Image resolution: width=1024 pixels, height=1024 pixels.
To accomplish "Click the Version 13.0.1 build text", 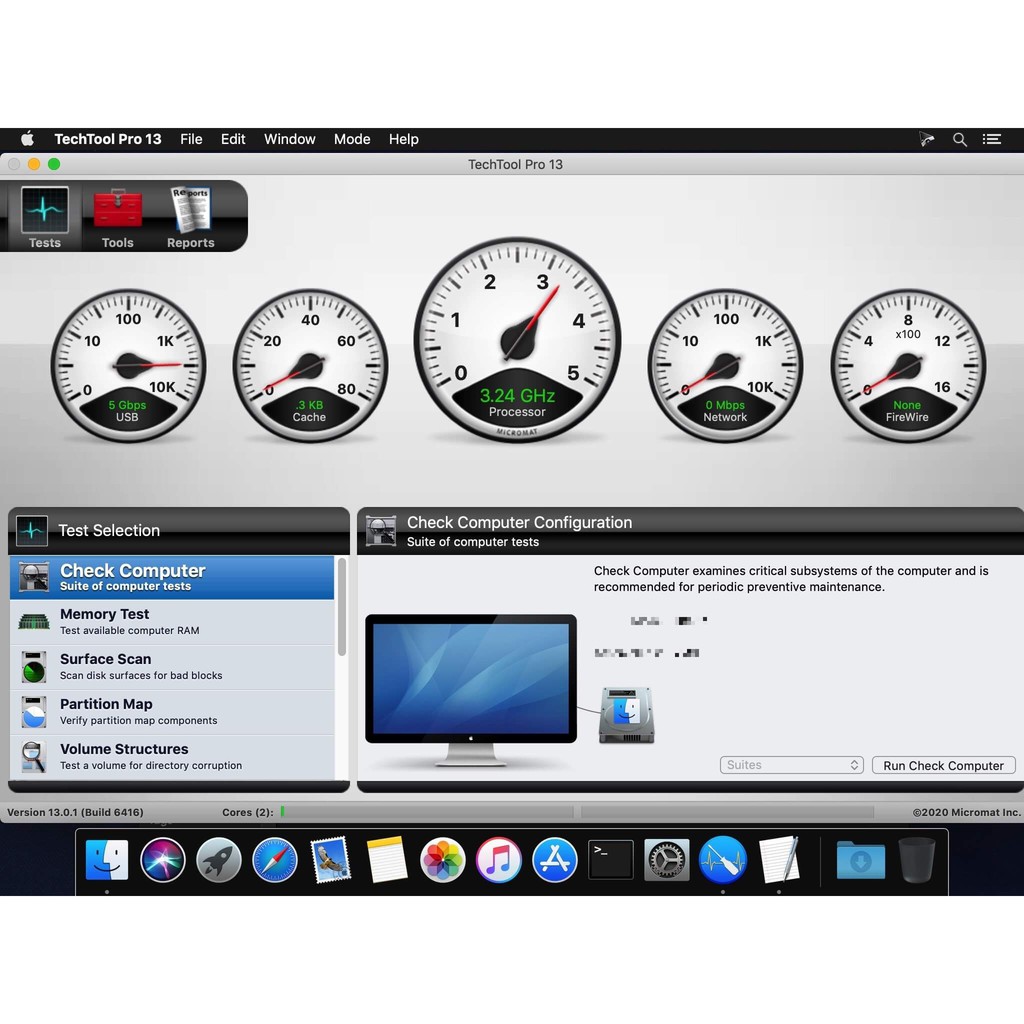I will pyautogui.click(x=75, y=812).
